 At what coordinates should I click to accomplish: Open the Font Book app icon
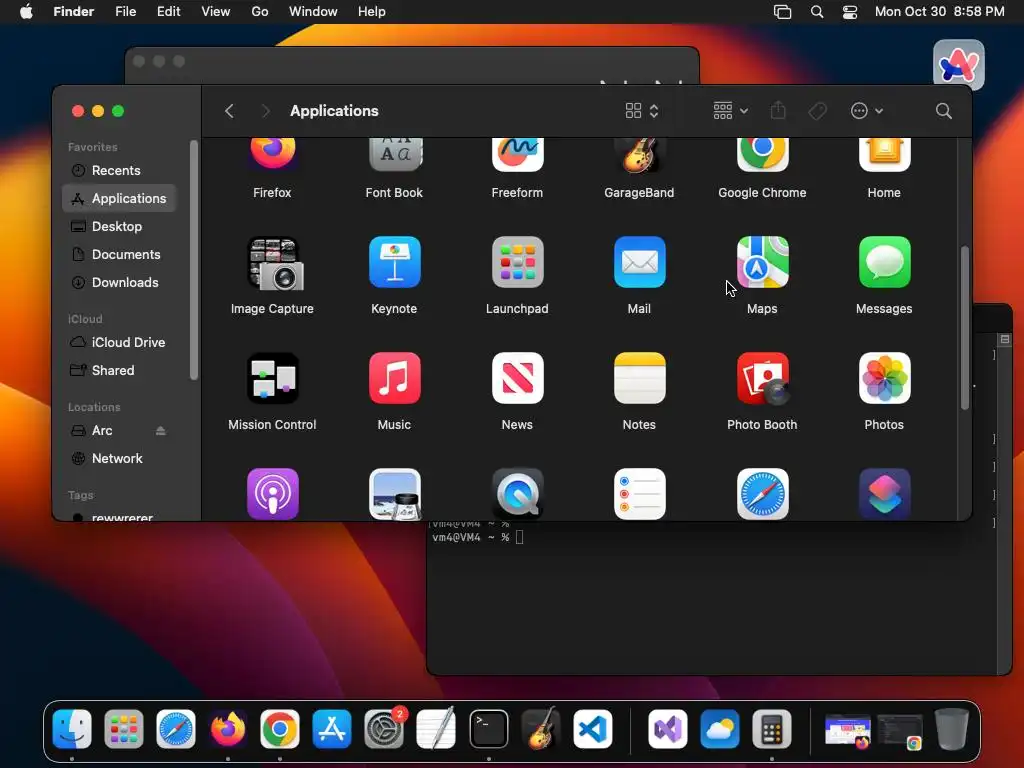[394, 154]
